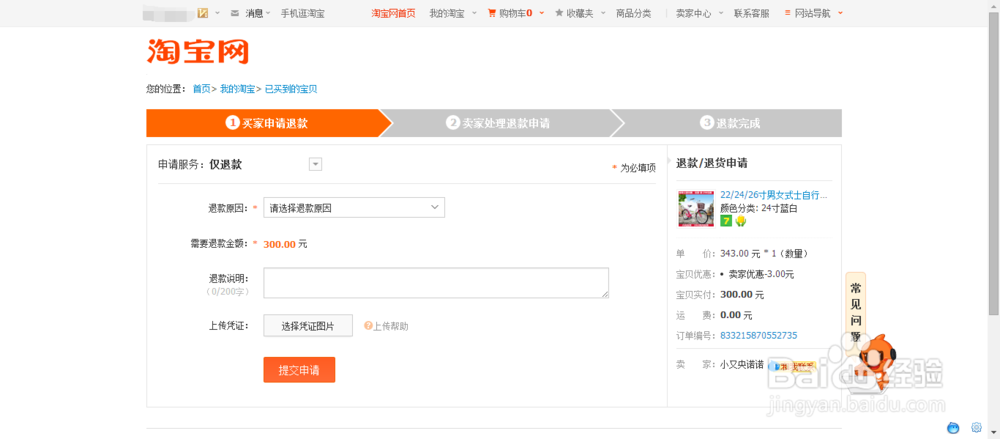
Task: Click the yellow tulip service badge
Action: 740,221
